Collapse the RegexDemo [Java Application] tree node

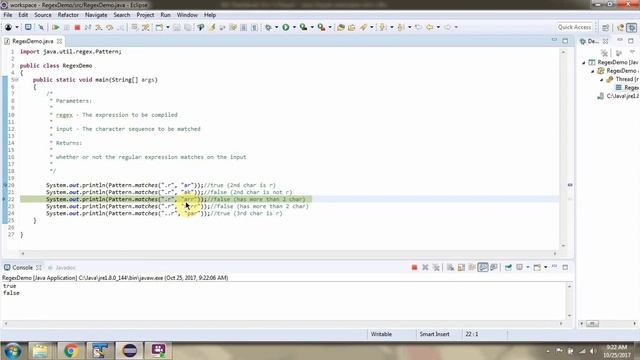[584, 62]
